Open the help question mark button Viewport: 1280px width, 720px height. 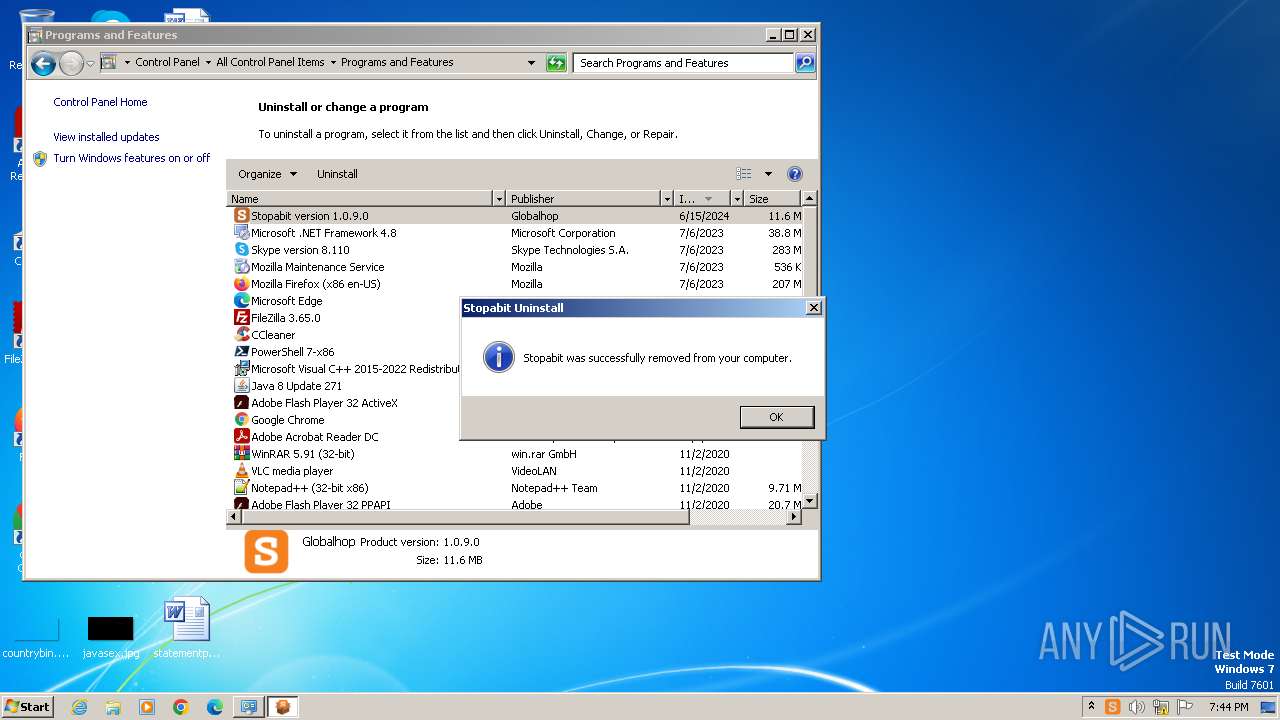(795, 174)
